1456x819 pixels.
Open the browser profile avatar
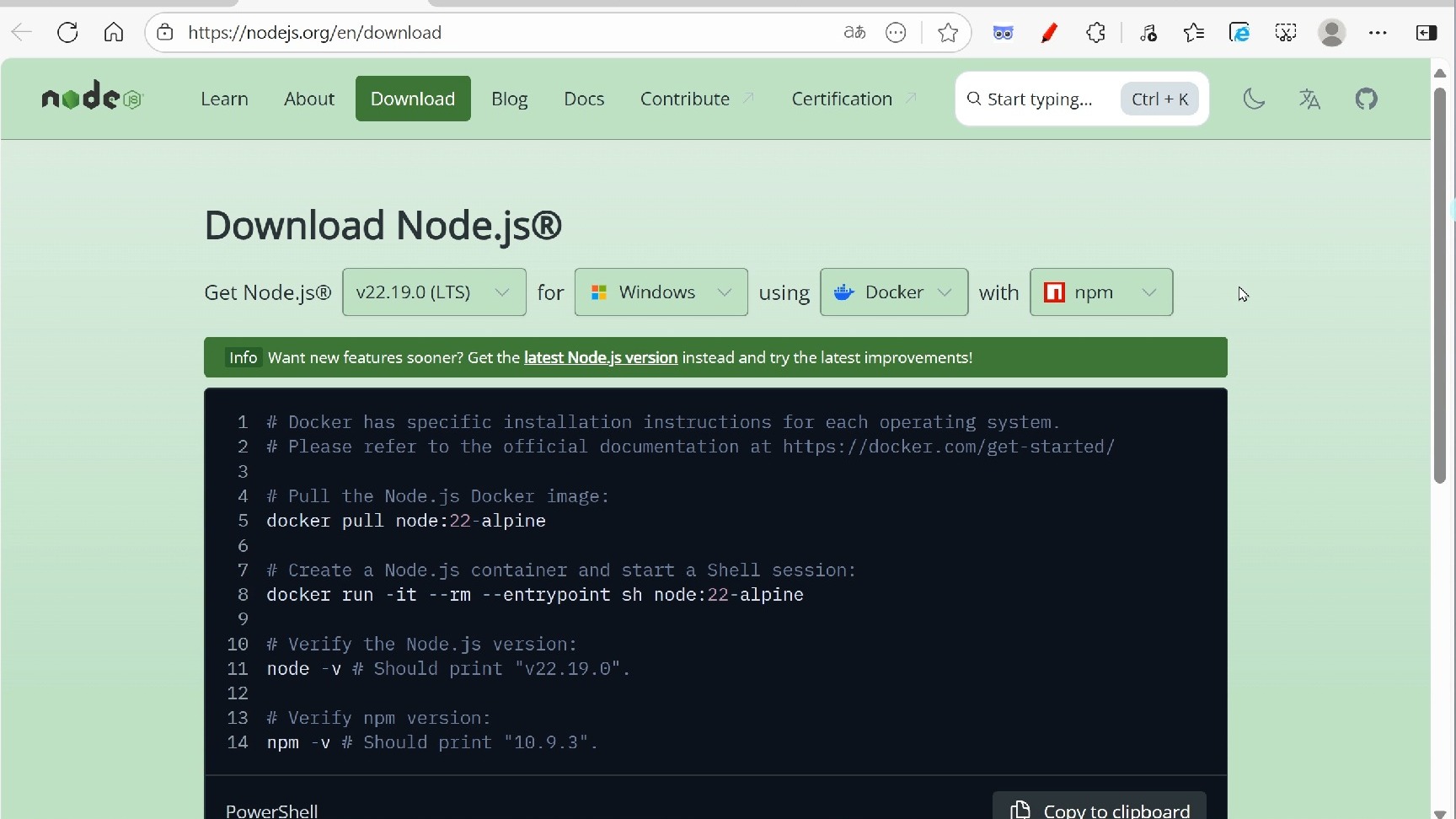pyautogui.click(x=1331, y=33)
